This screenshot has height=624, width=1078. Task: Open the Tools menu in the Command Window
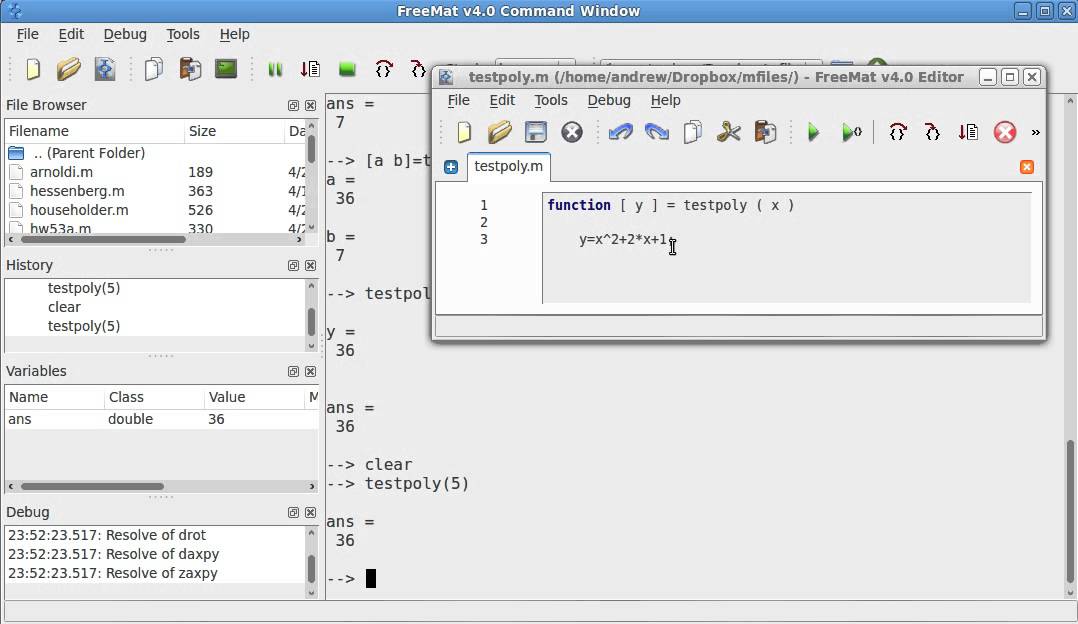pyautogui.click(x=183, y=34)
